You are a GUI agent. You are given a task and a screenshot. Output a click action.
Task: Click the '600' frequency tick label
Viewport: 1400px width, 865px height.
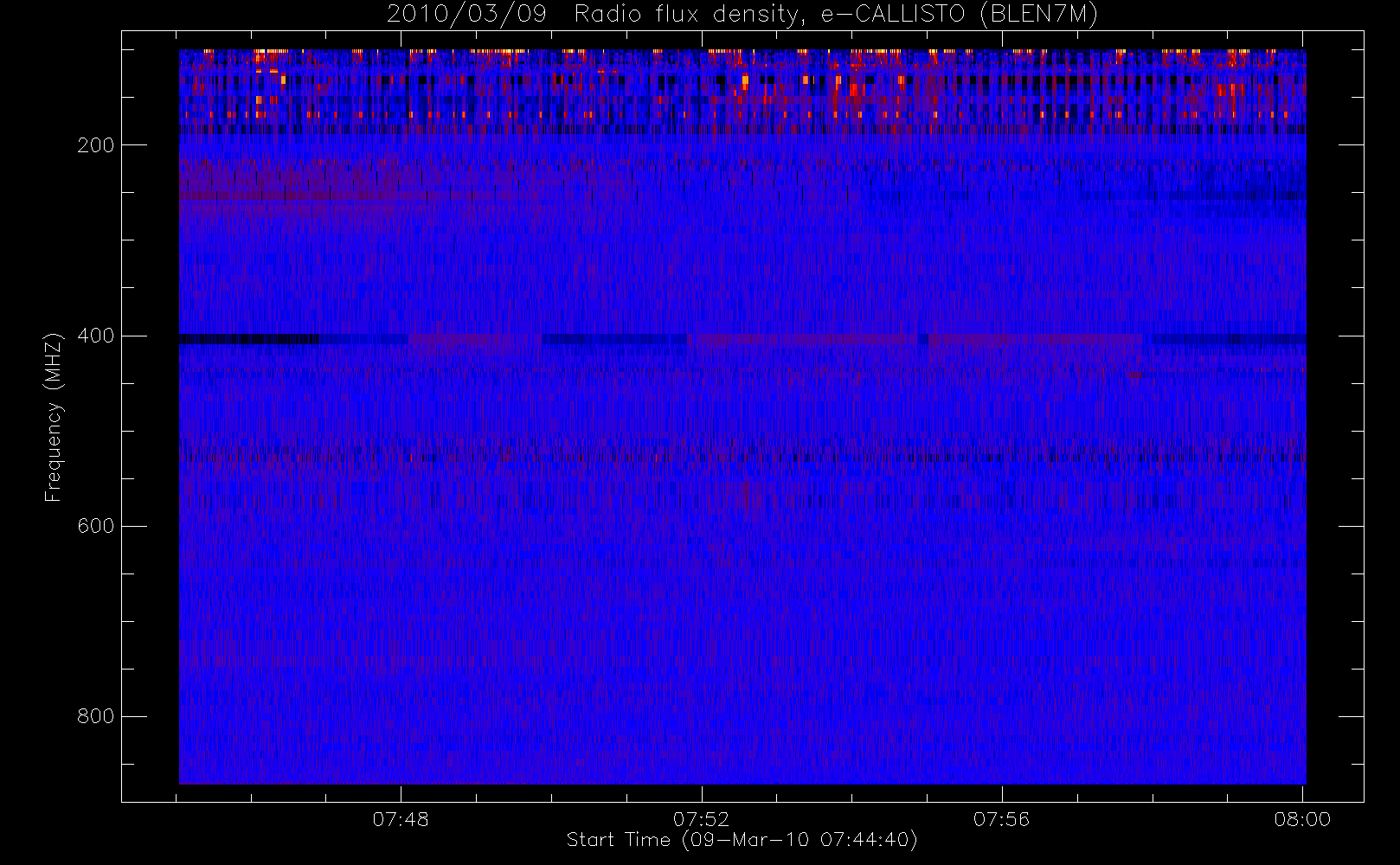coord(96,526)
